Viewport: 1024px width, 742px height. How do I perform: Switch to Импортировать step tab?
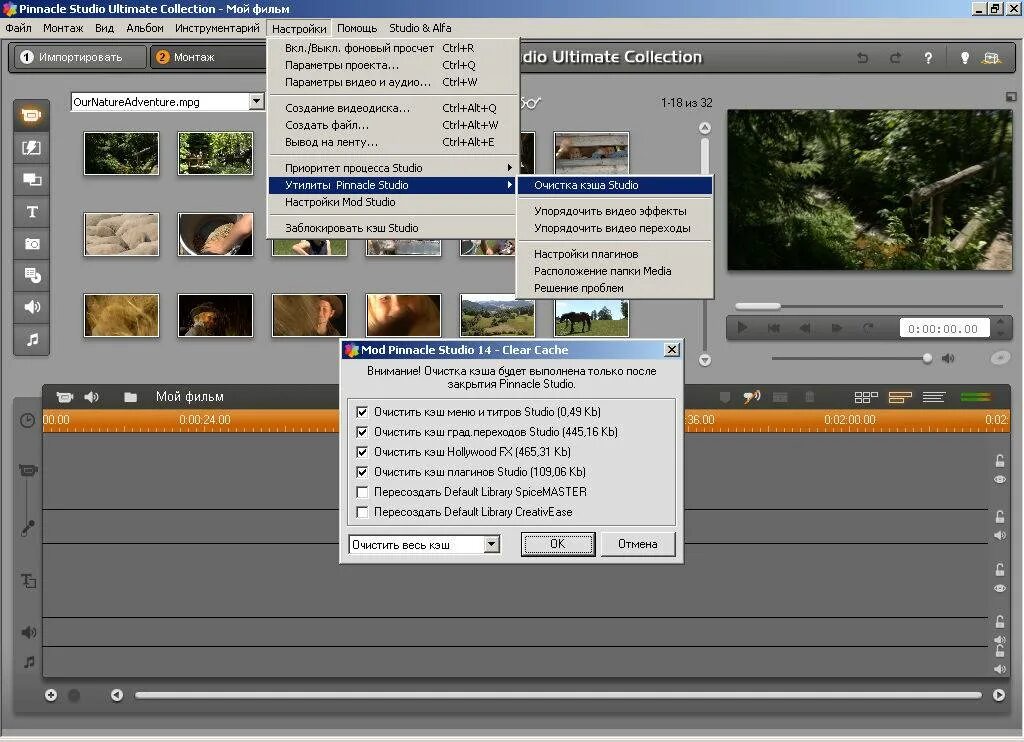tap(78, 57)
